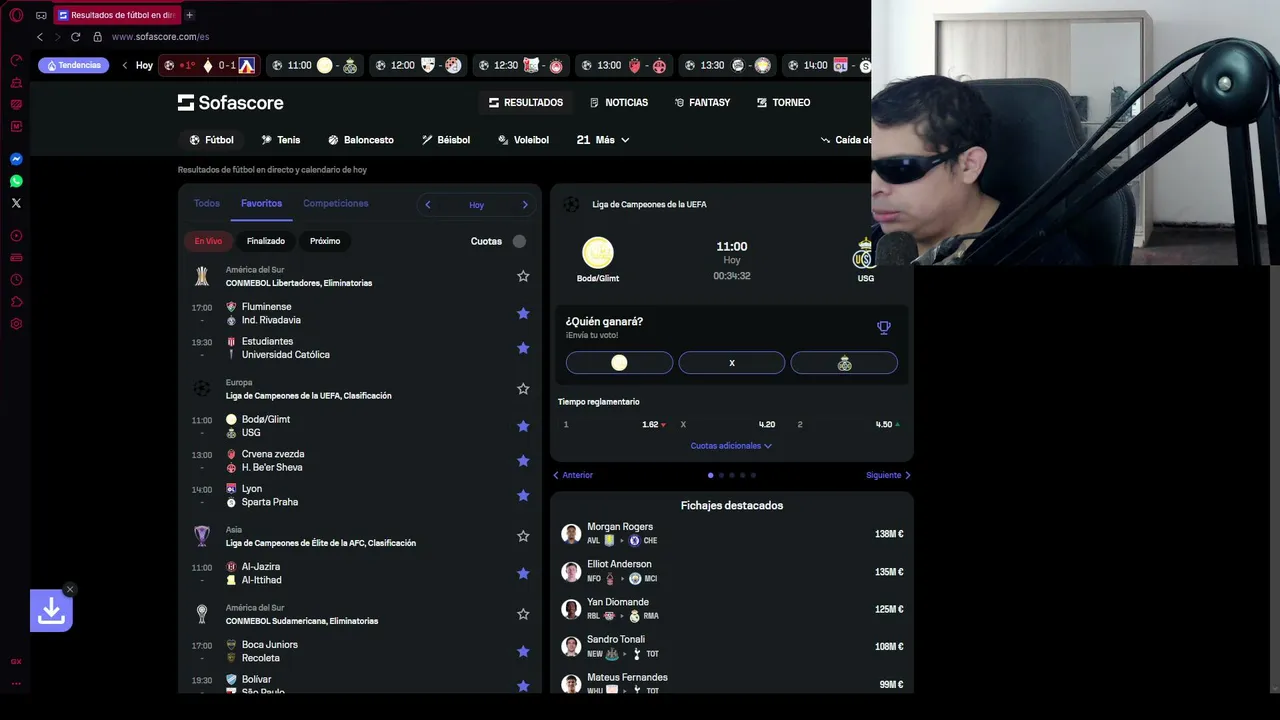Screen dimensions: 1280x720
Task: Unfavorite the Boca Juniors vs Recoleta match
Action: click(523, 651)
